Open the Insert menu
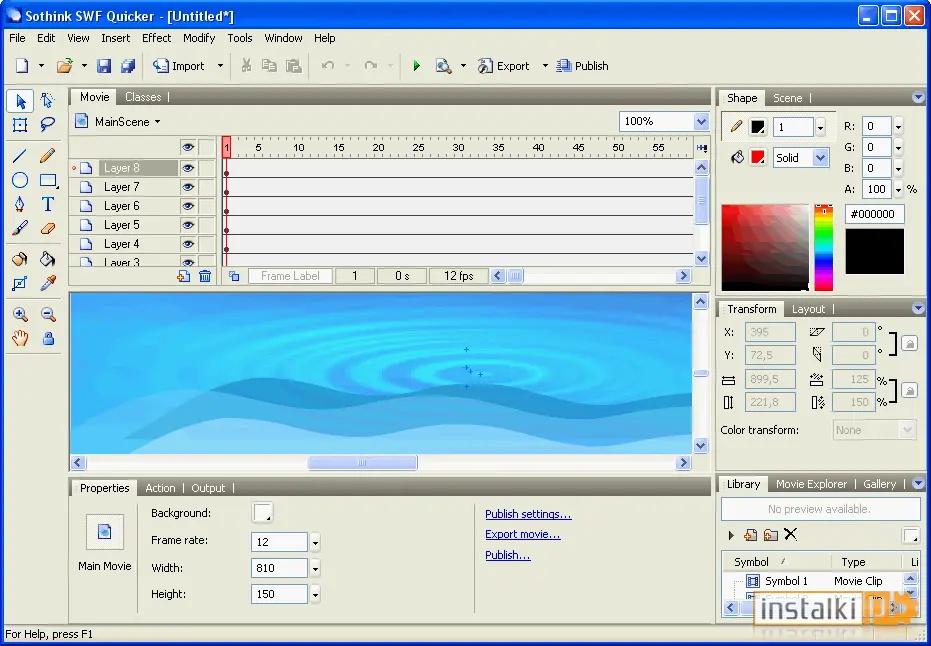This screenshot has width=931, height=646. [115, 38]
